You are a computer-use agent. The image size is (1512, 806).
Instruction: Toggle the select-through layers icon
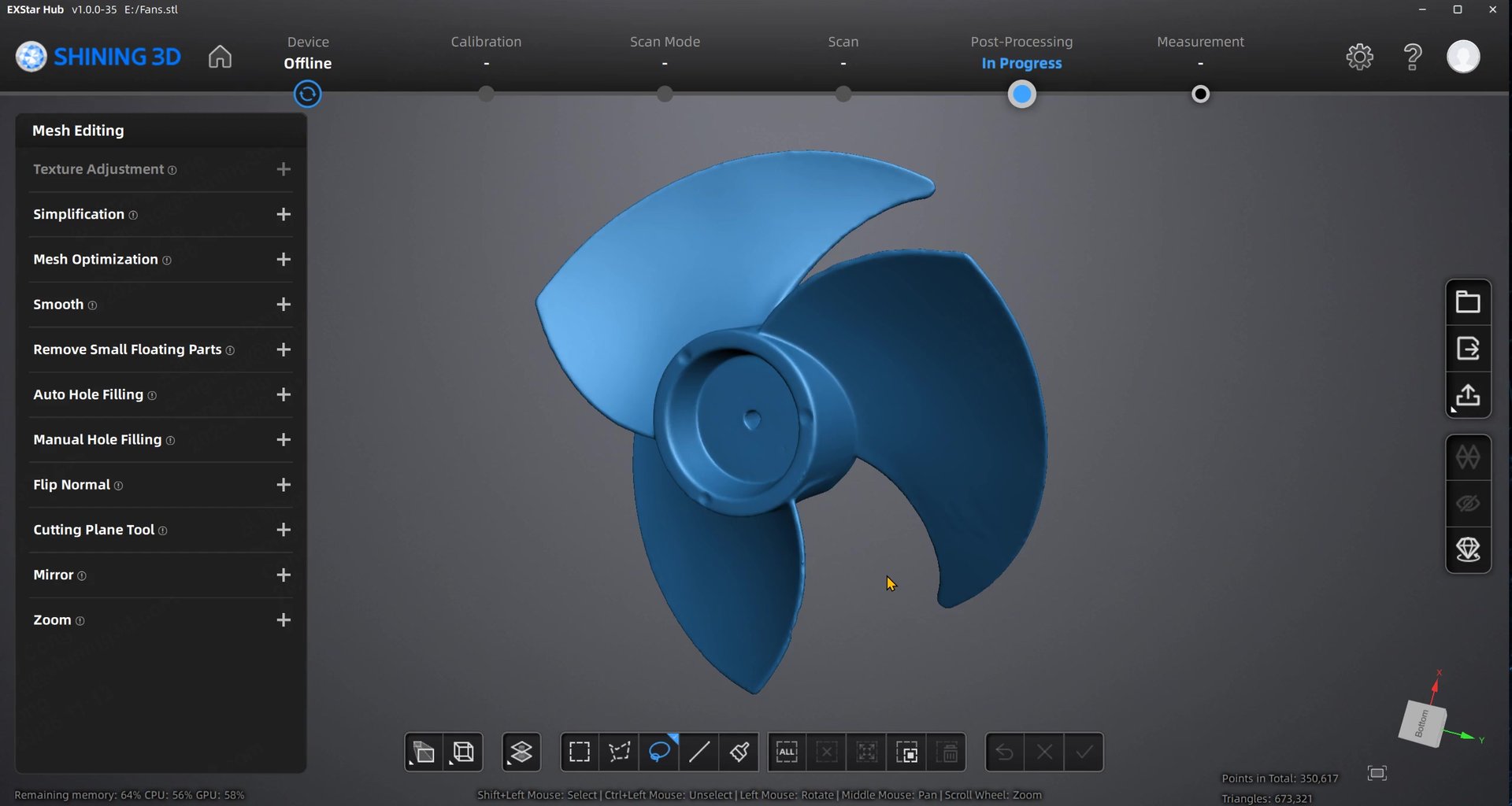(521, 752)
